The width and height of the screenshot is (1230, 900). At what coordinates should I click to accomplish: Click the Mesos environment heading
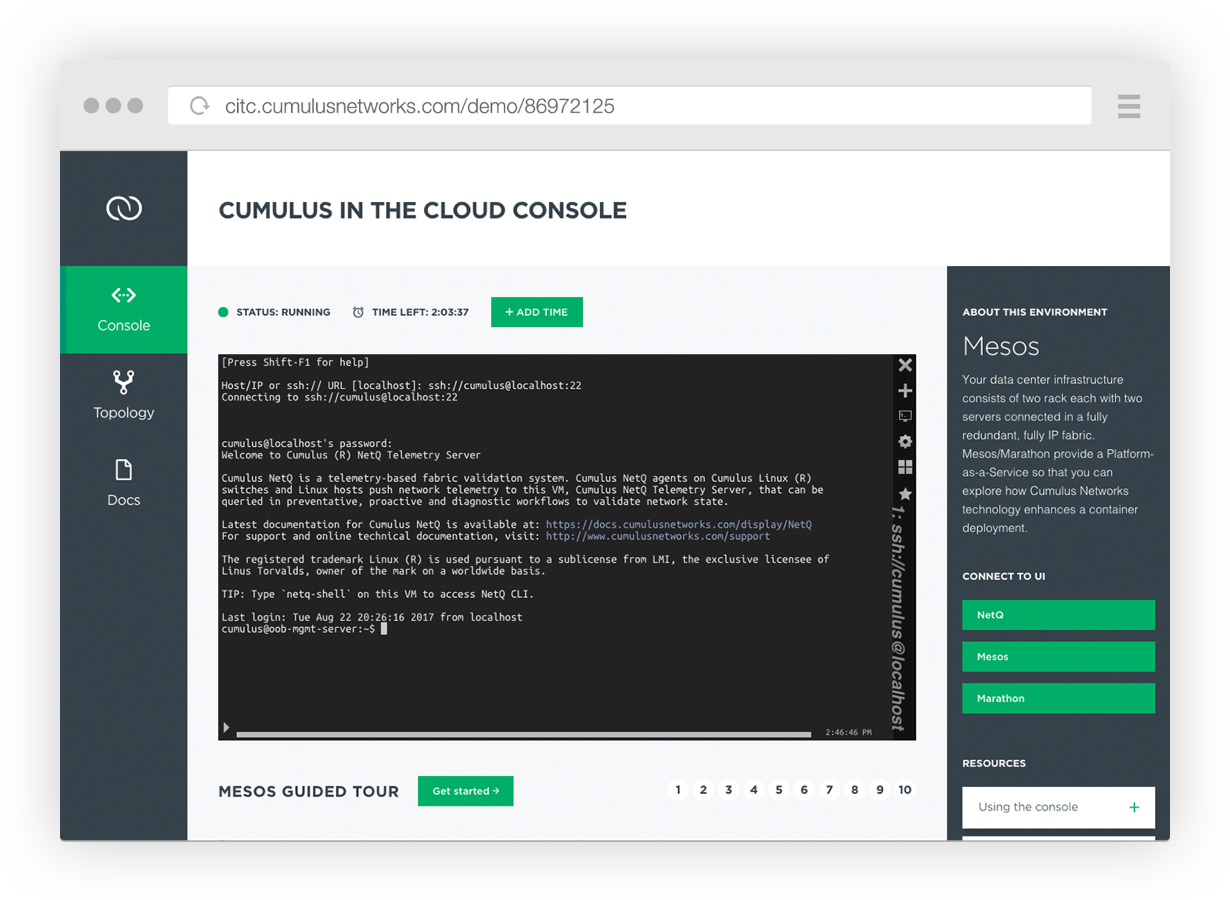pos(1001,347)
